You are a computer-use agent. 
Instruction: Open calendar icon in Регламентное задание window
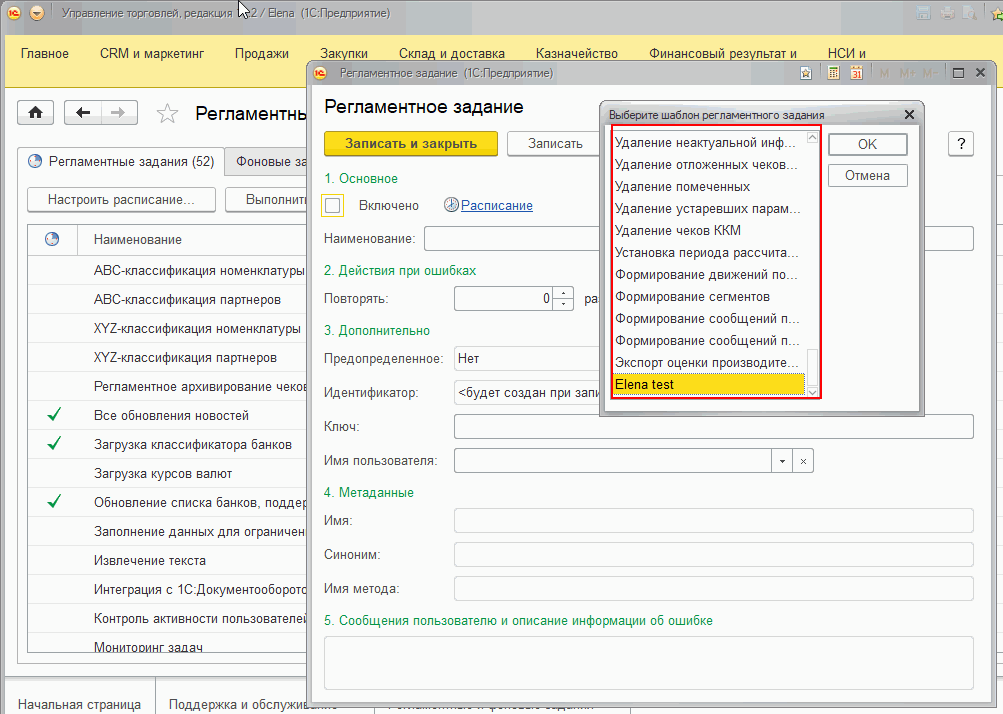(x=857, y=73)
